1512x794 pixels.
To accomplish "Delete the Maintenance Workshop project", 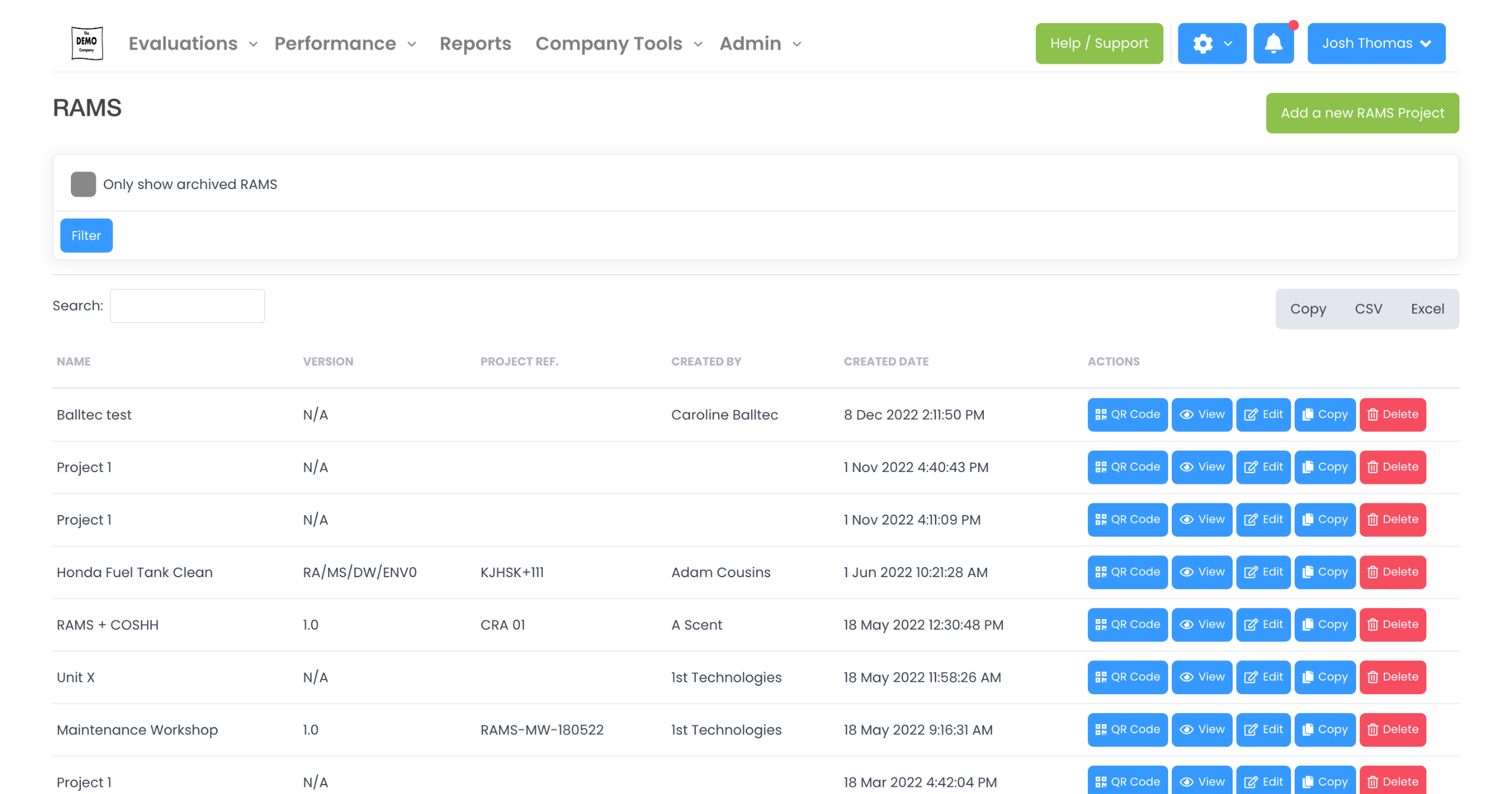I will 1392,730.
